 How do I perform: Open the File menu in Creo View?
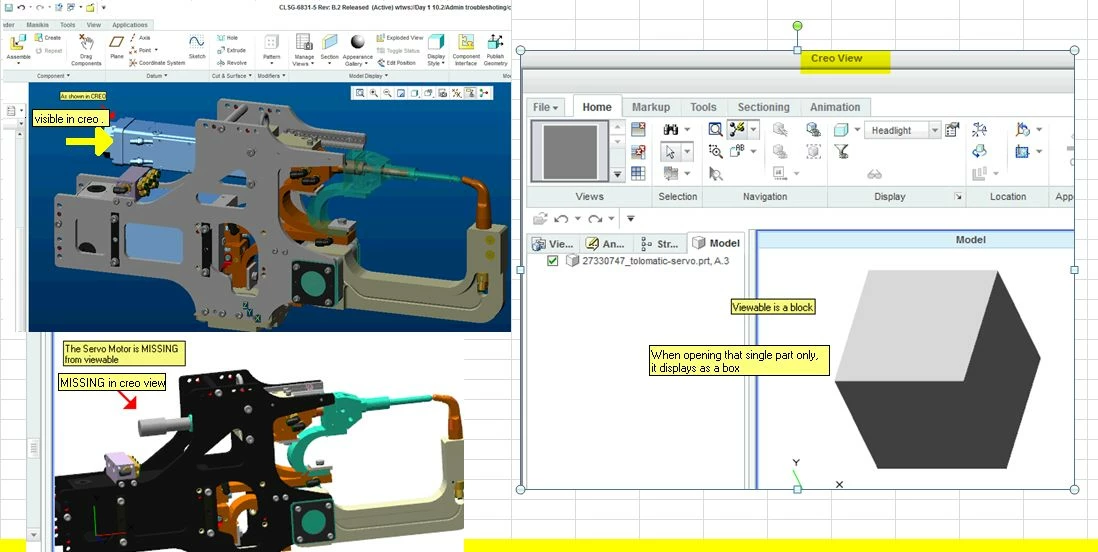(545, 107)
